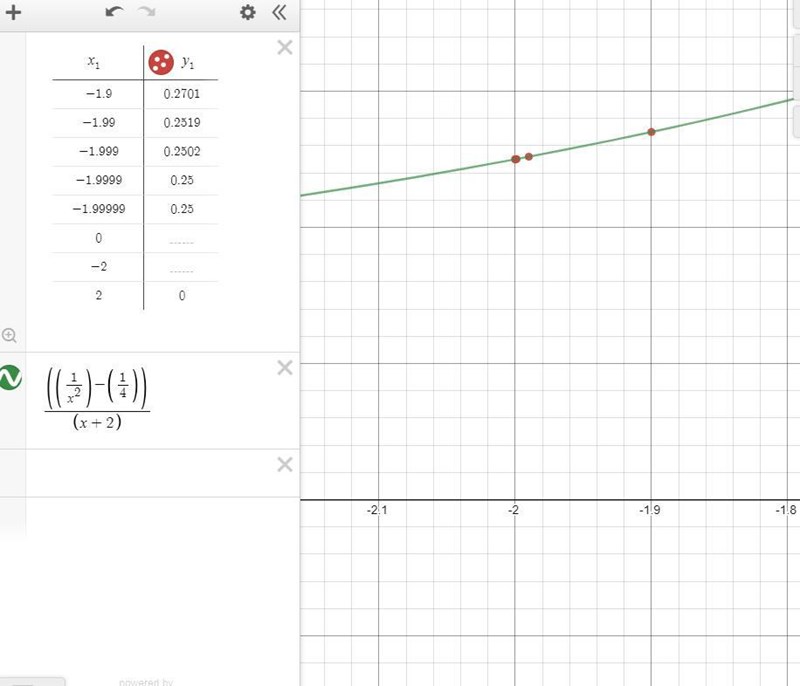
Task: Open the graph settings gear
Action: click(248, 14)
